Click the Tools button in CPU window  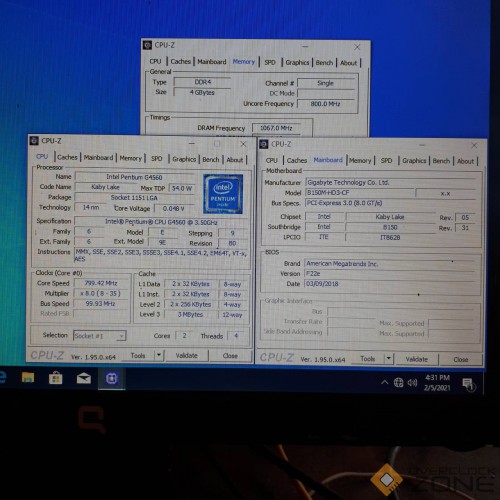[138, 355]
